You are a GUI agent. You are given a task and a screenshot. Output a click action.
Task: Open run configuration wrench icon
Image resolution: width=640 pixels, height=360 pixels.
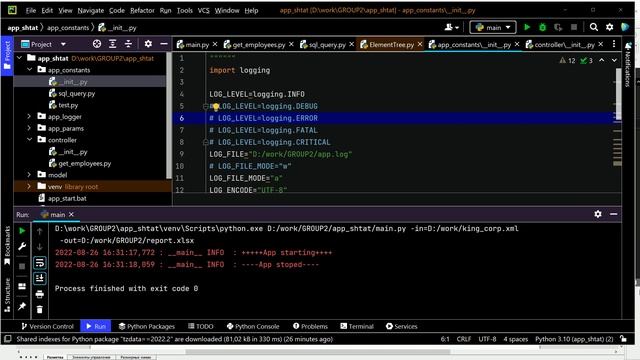pyautogui.click(x=22, y=247)
